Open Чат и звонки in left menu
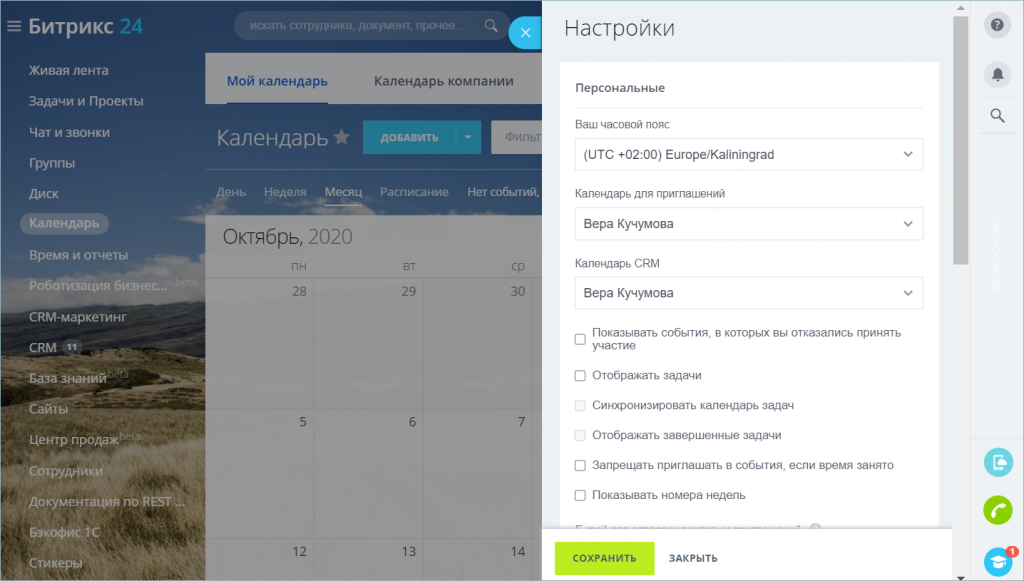 (x=69, y=133)
